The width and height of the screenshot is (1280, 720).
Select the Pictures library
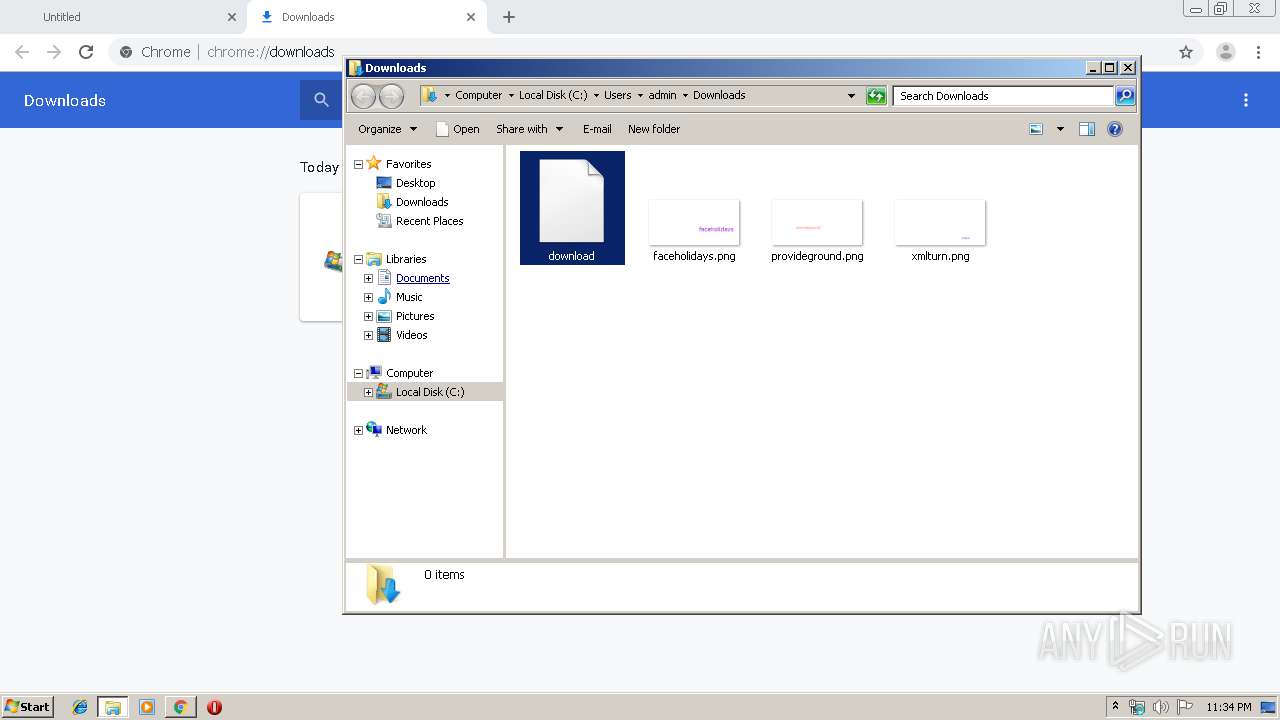click(414, 316)
